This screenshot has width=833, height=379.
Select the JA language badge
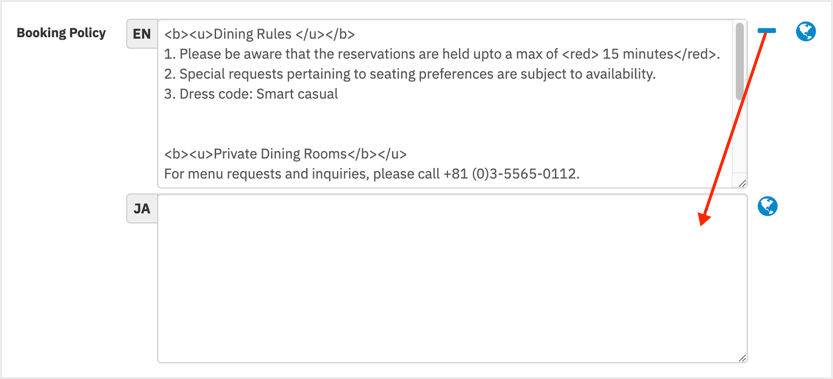pos(142,209)
